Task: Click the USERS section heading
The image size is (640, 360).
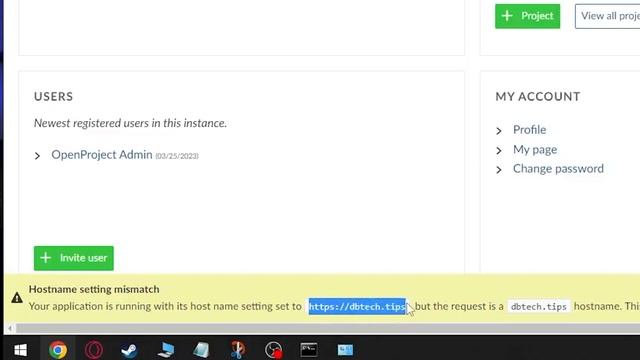Action: coord(53,96)
